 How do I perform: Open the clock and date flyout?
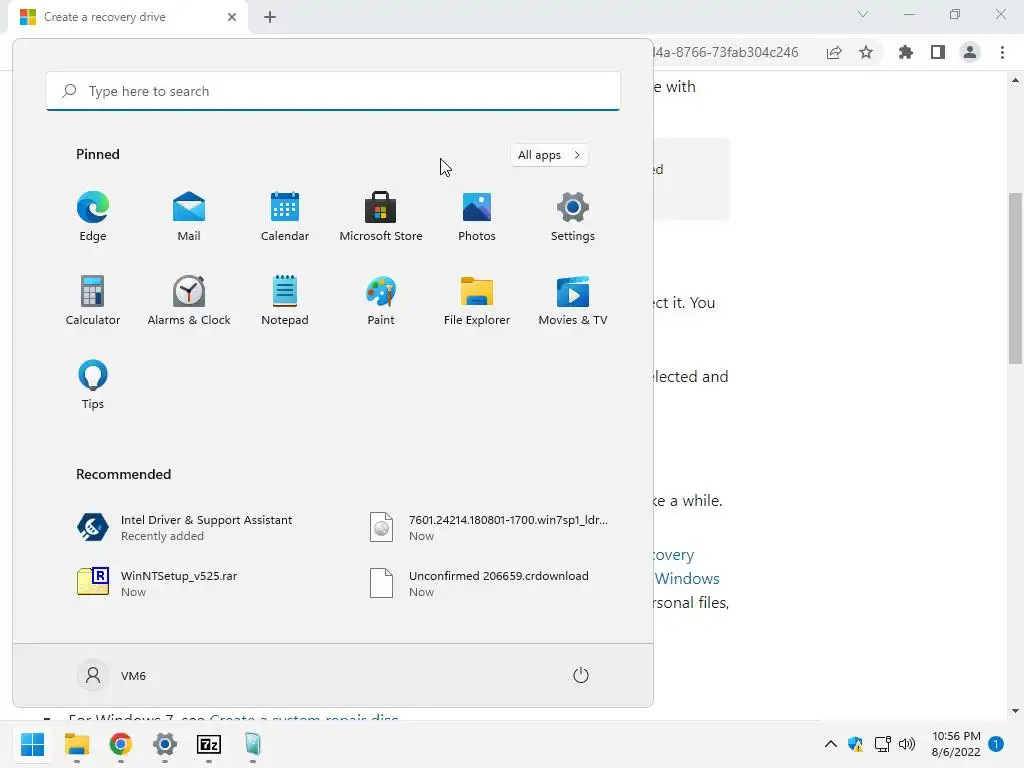(x=956, y=744)
